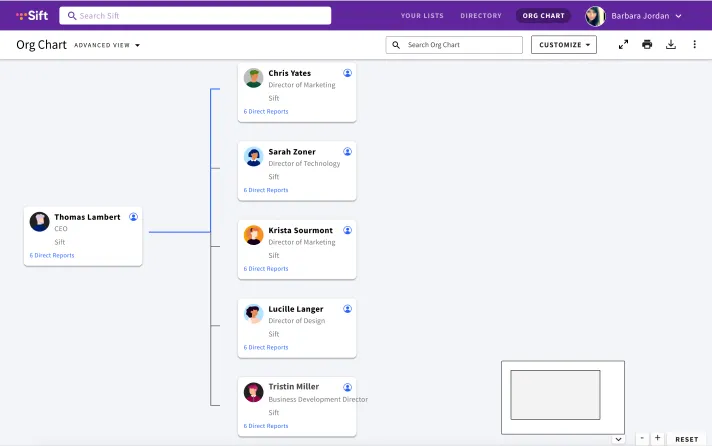Image resolution: width=712 pixels, height=446 pixels.
Task: Click Tristin Miller's Business Development Director title
Action: coord(318,399)
